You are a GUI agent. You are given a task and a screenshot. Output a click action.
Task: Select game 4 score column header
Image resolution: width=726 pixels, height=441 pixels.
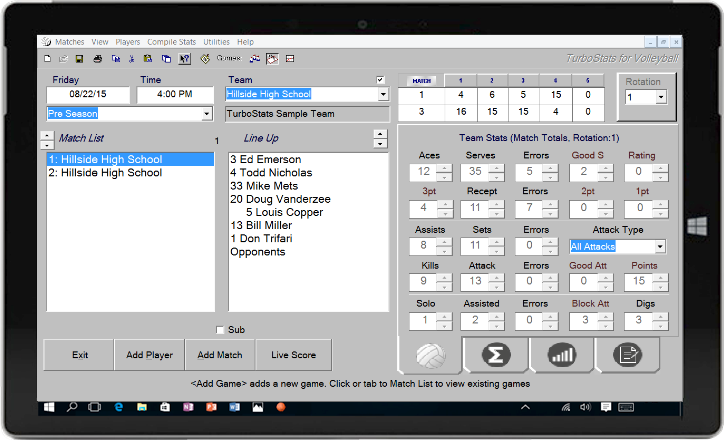click(x=555, y=81)
